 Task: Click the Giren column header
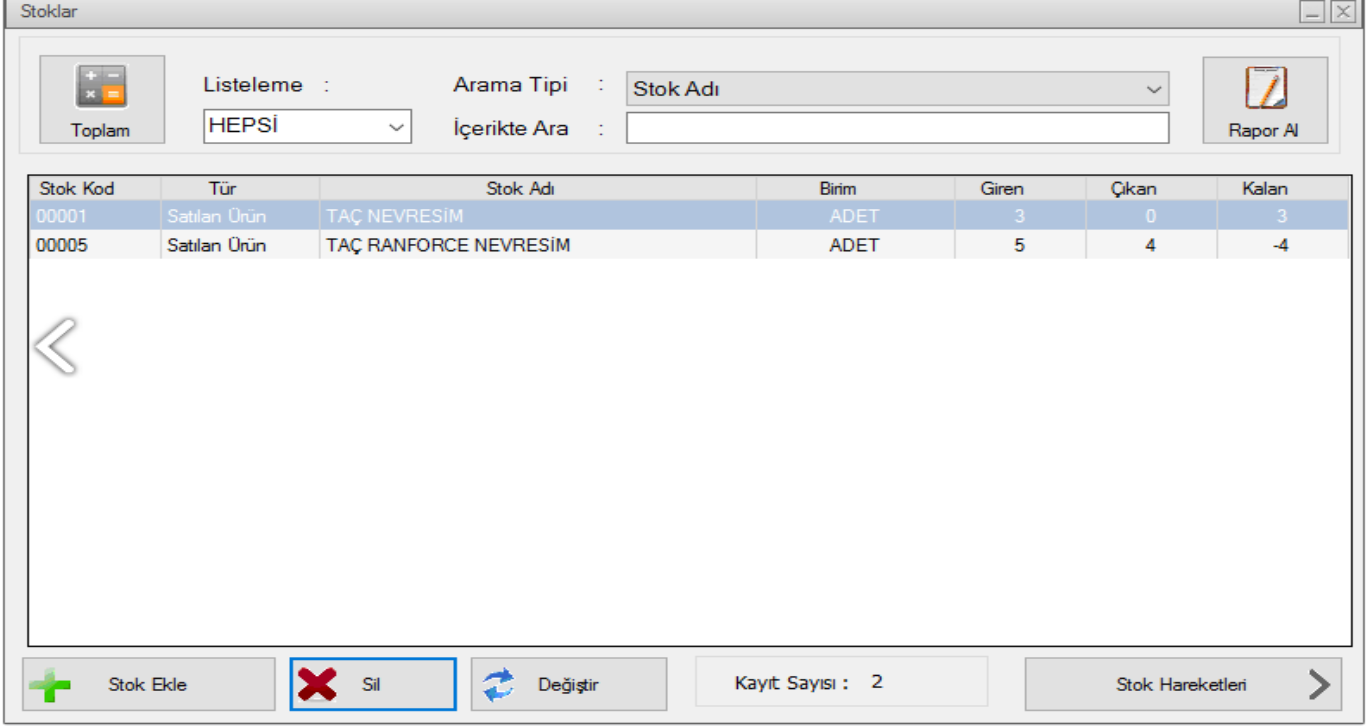[x=1001, y=188]
